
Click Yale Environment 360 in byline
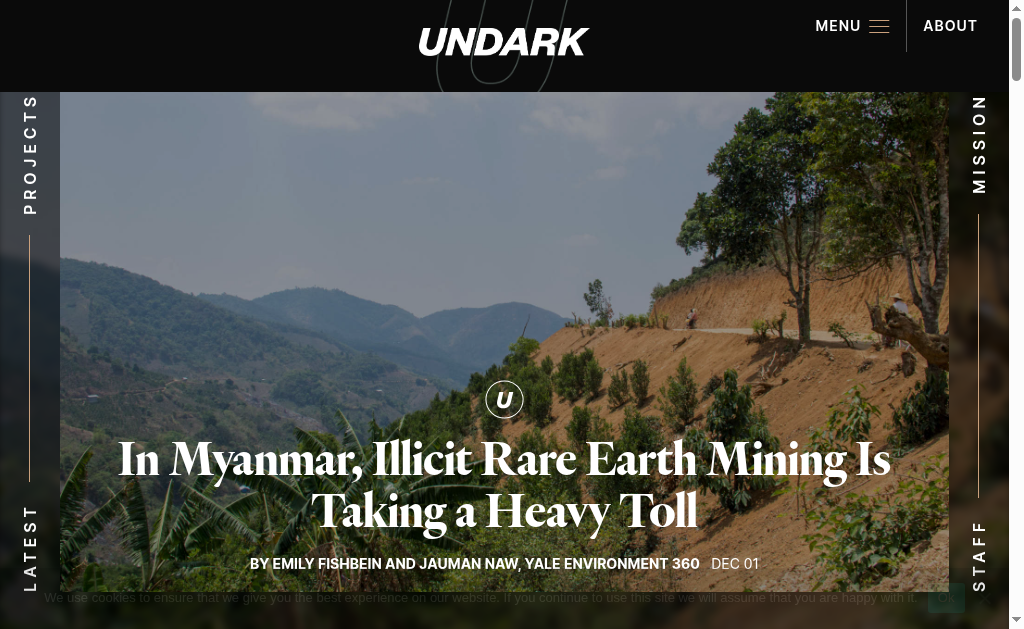pos(612,564)
